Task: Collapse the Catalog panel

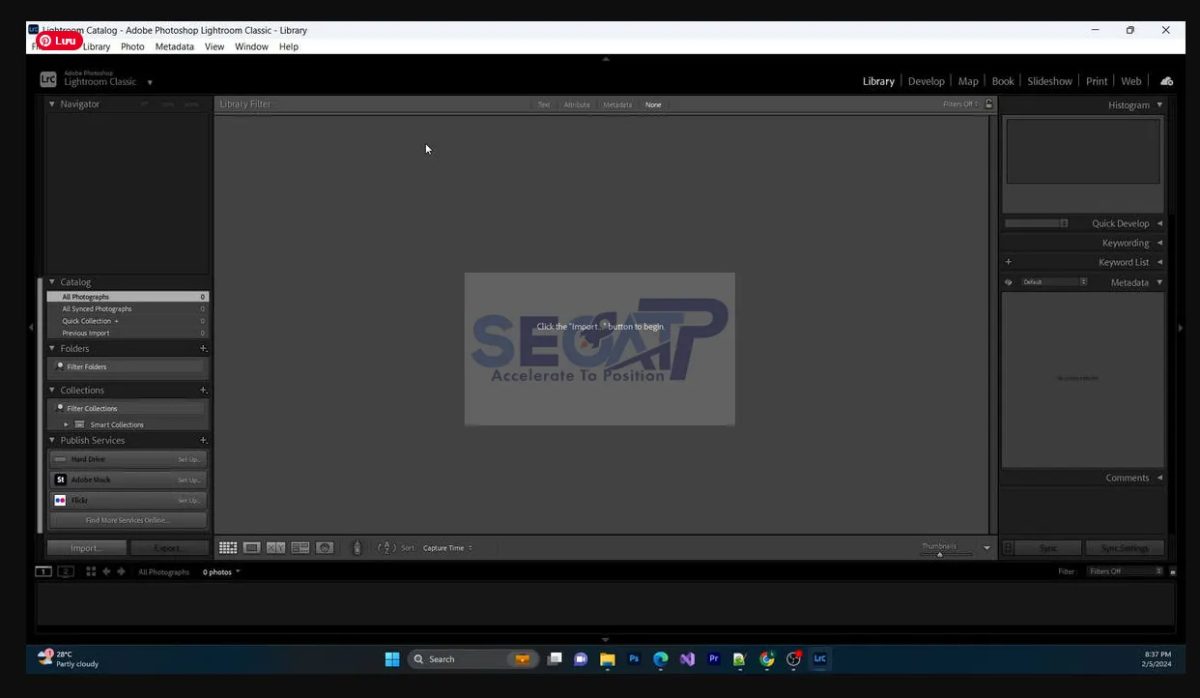Action: point(52,282)
